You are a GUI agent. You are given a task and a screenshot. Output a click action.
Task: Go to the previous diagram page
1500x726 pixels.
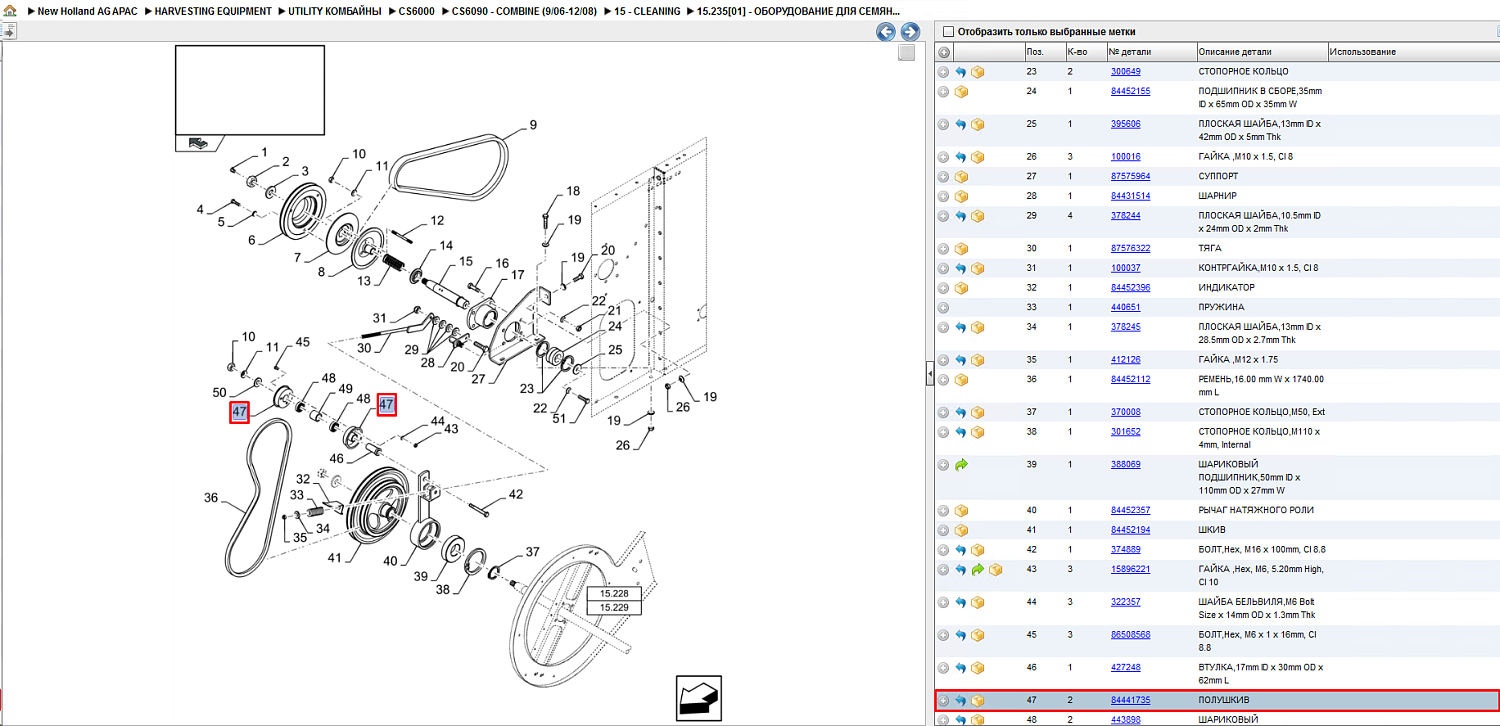(x=886, y=32)
